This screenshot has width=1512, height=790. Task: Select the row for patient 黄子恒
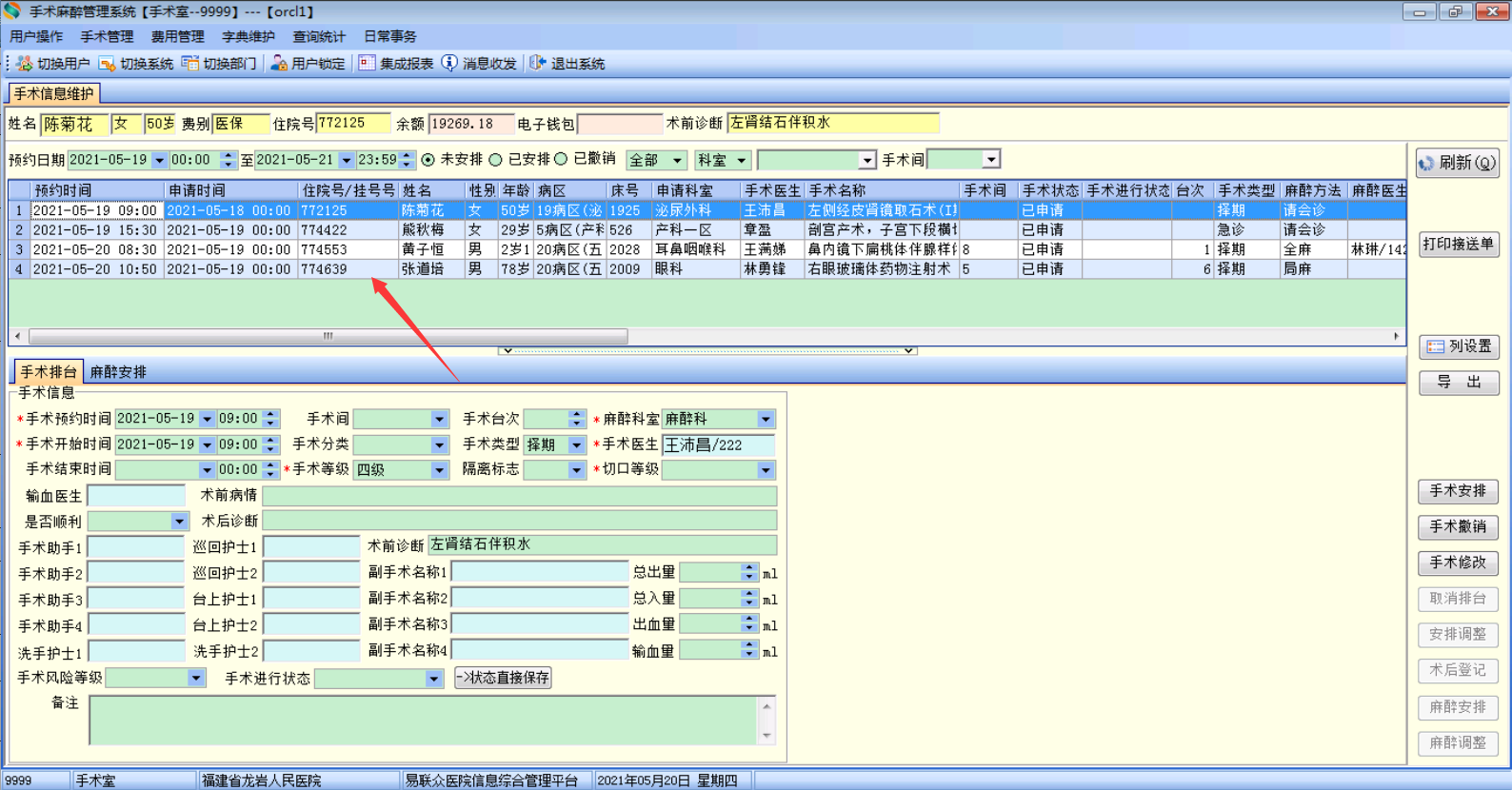pyautogui.click(x=706, y=249)
